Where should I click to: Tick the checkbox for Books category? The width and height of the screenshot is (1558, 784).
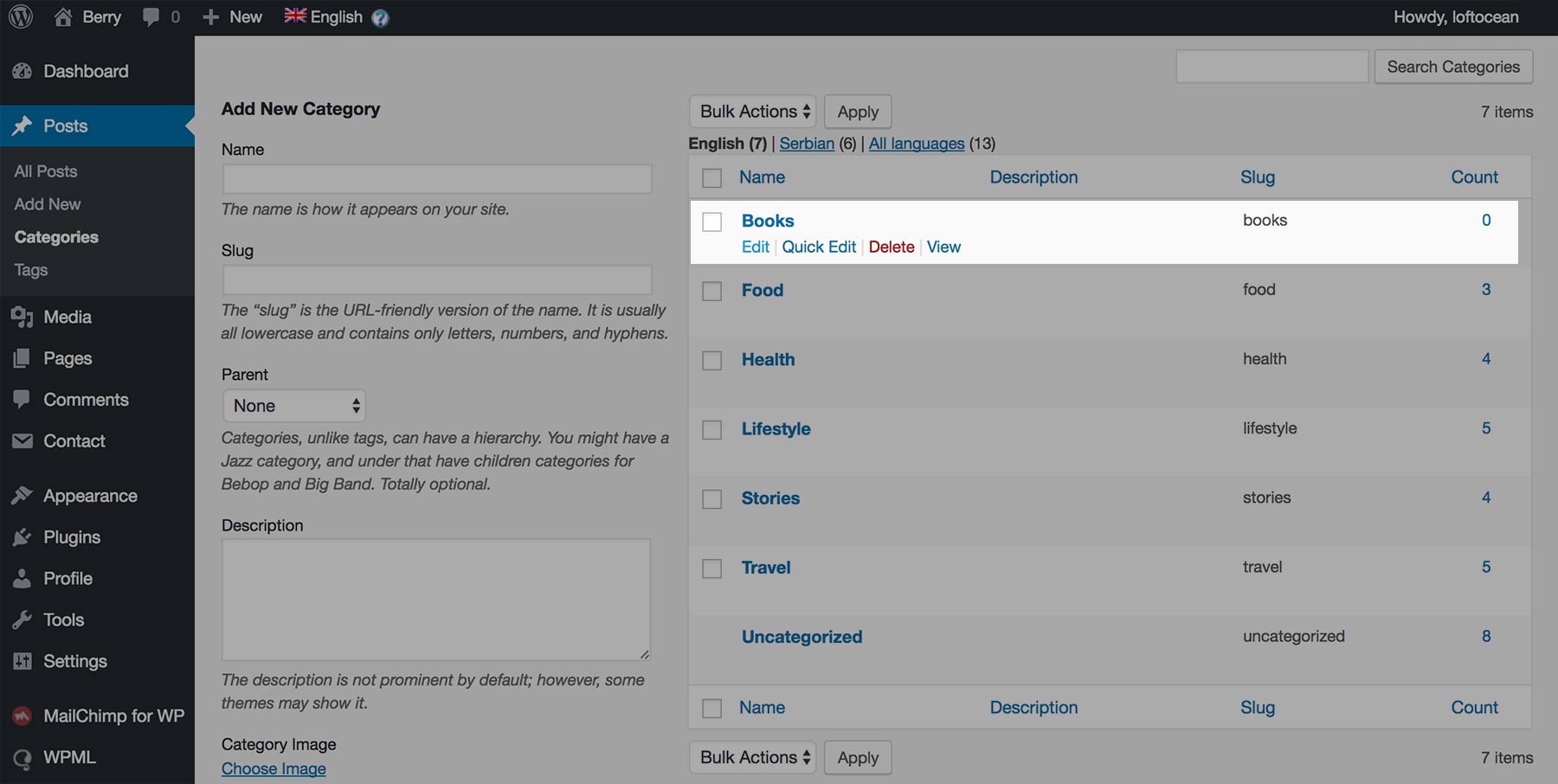711,222
